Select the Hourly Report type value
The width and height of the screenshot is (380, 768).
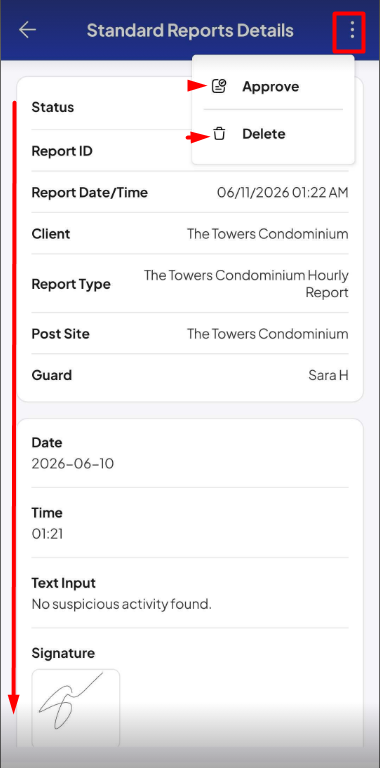coord(246,284)
